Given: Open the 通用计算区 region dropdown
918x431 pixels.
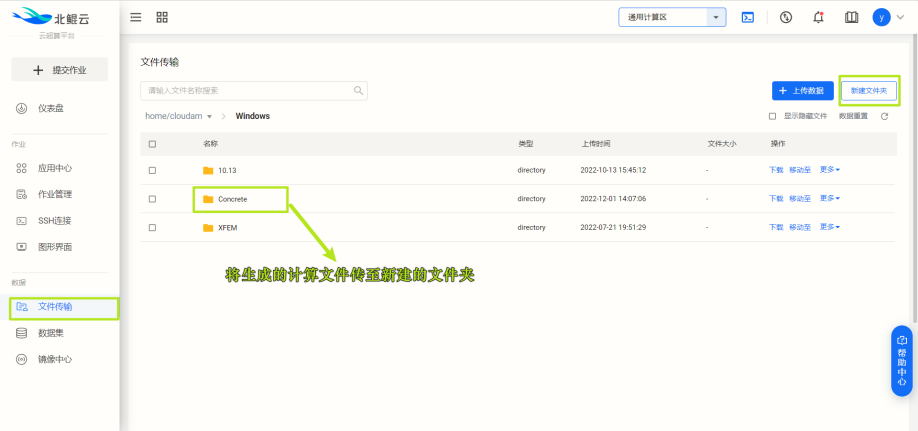Looking at the screenshot, I should point(672,17).
